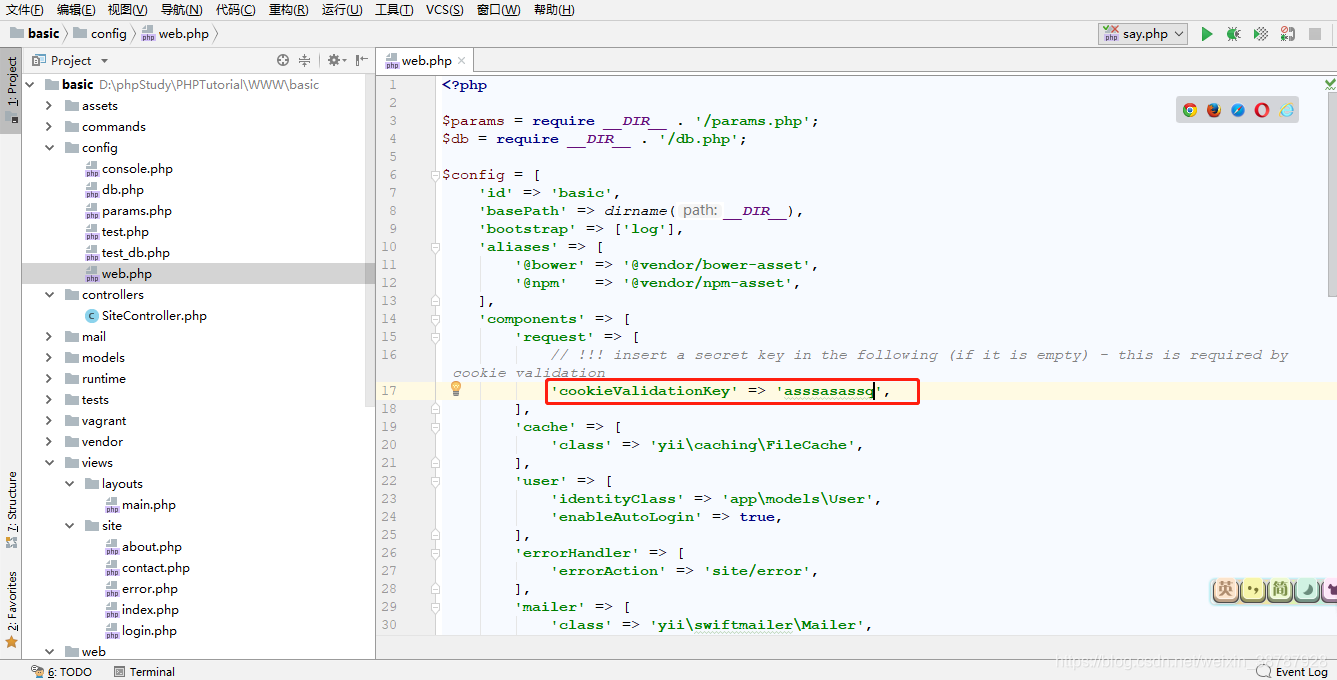Toggle the 1: Project side tab
The width and height of the screenshot is (1337, 680).
11,88
